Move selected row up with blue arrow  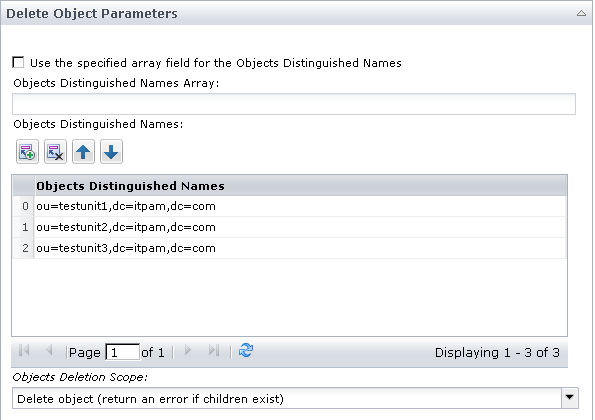[83, 152]
